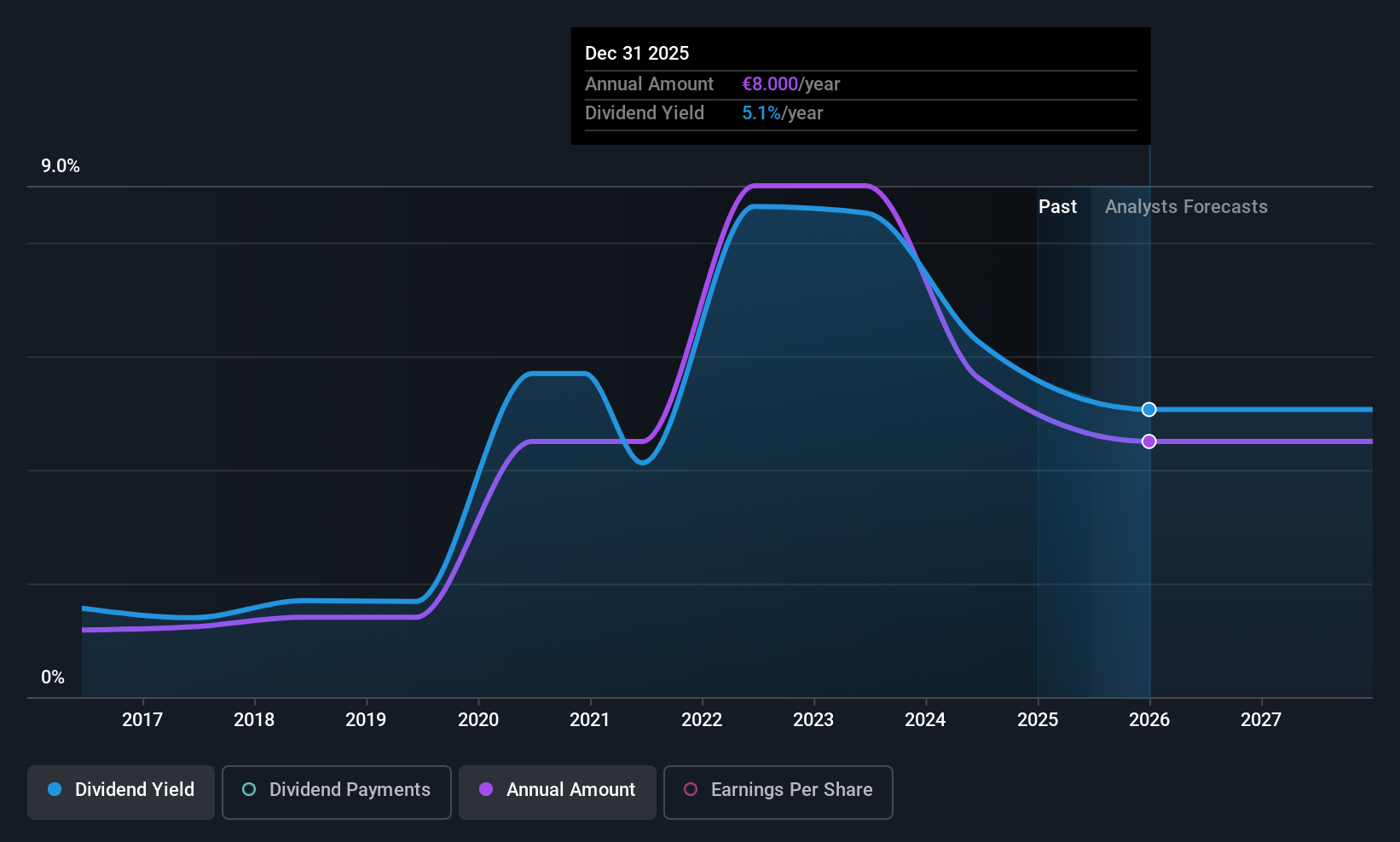Image resolution: width=1400 pixels, height=842 pixels.
Task: Click the 2022 x-axis label
Action: tap(702, 720)
